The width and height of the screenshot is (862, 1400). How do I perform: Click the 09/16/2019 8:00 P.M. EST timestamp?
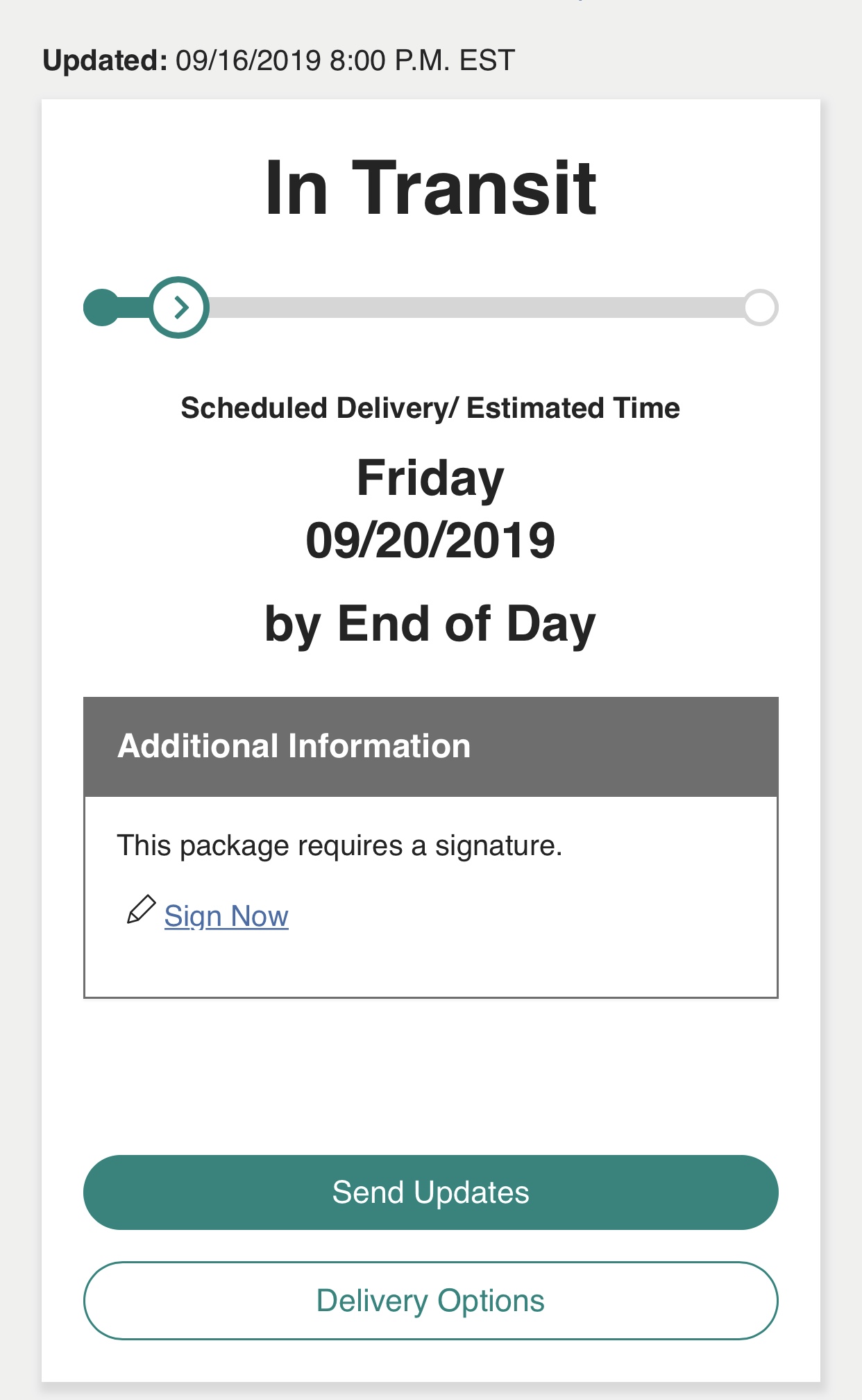(x=345, y=60)
